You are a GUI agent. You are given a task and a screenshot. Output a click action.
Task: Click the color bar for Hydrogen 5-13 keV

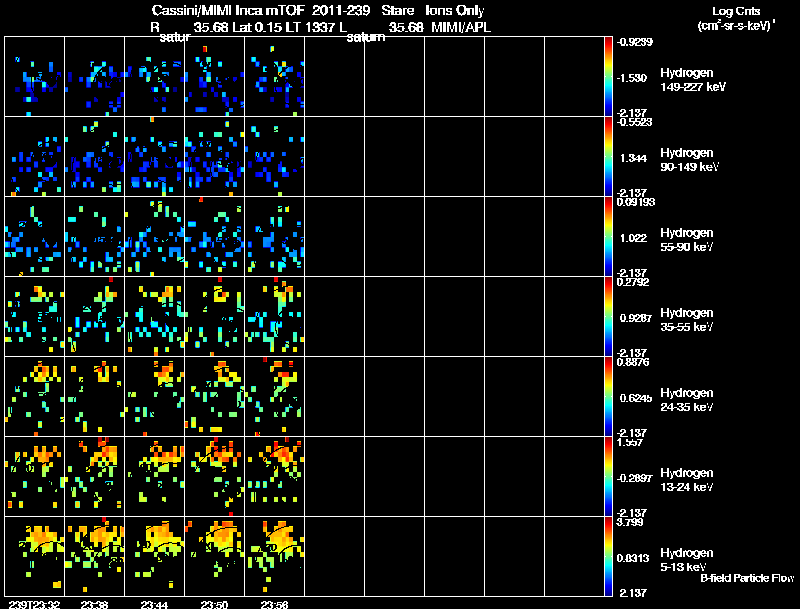pos(608,556)
